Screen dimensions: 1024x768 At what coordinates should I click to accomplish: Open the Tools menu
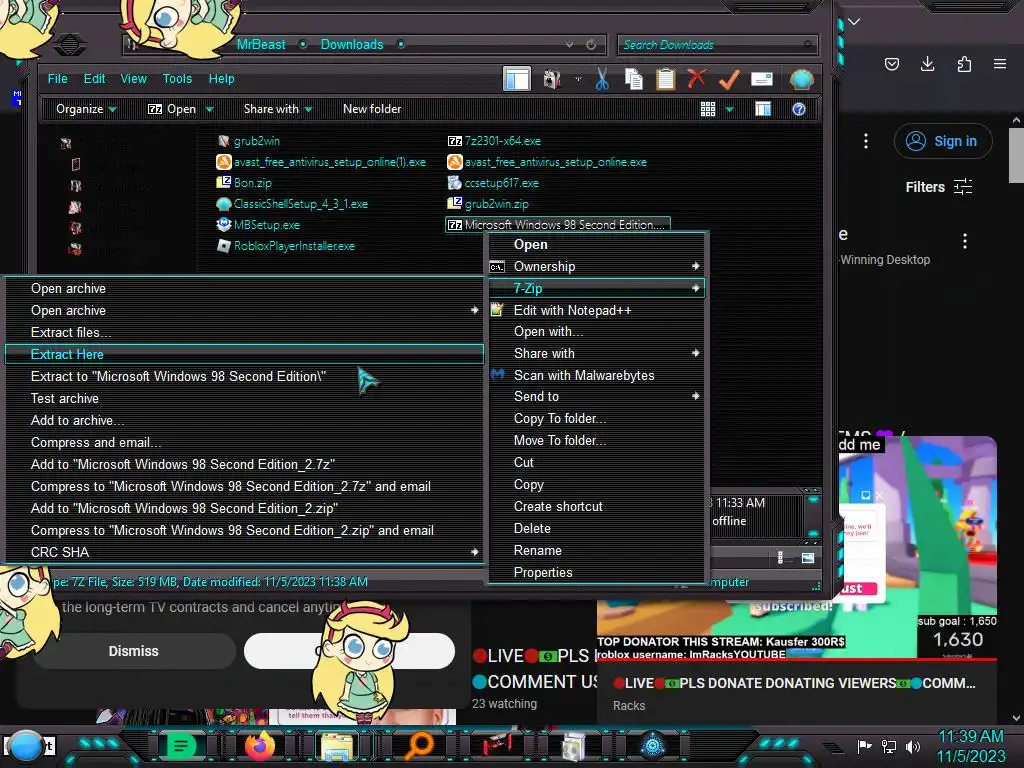[x=177, y=79]
